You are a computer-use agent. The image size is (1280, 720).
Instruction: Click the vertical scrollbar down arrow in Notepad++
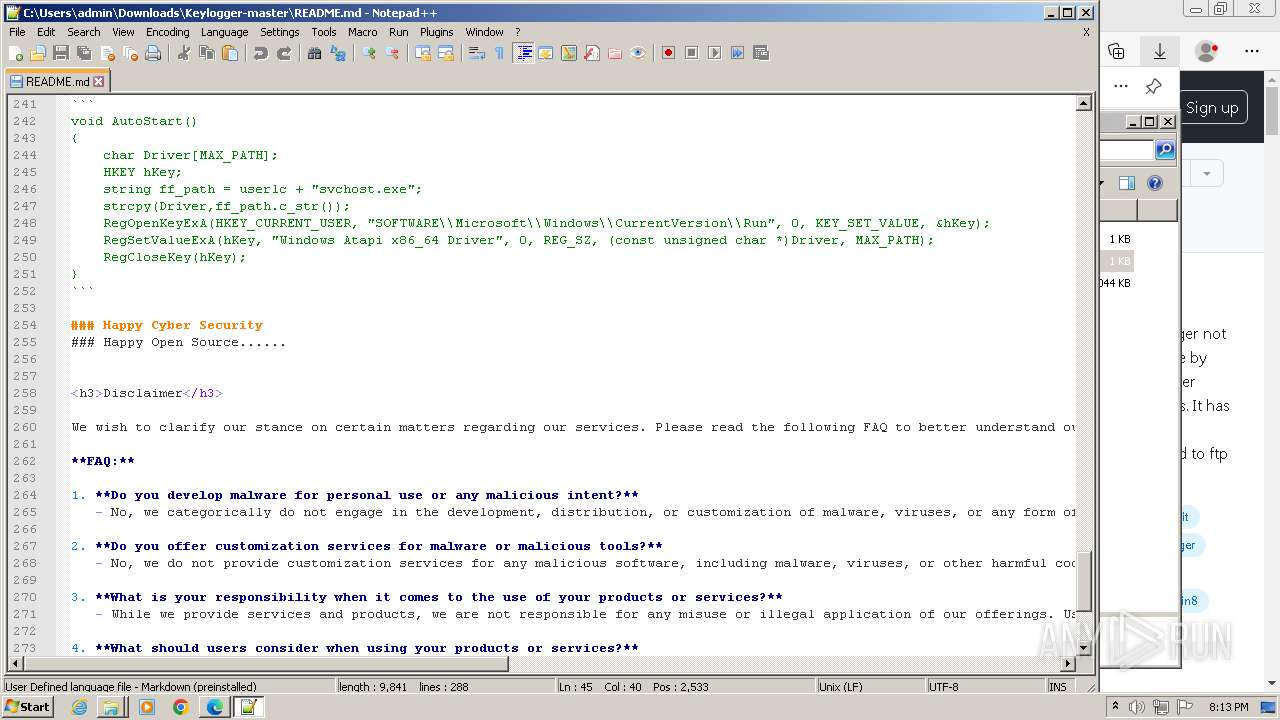pyautogui.click(x=1083, y=647)
